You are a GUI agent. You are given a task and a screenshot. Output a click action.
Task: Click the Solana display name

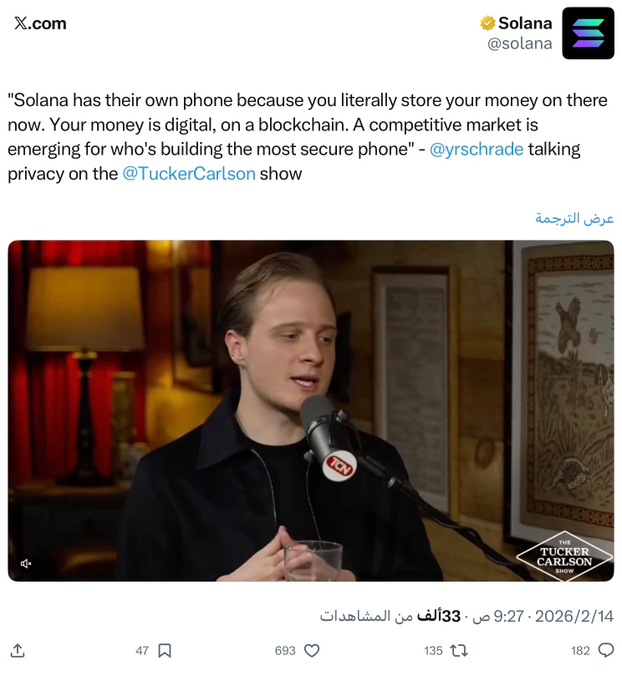[x=525, y=23]
